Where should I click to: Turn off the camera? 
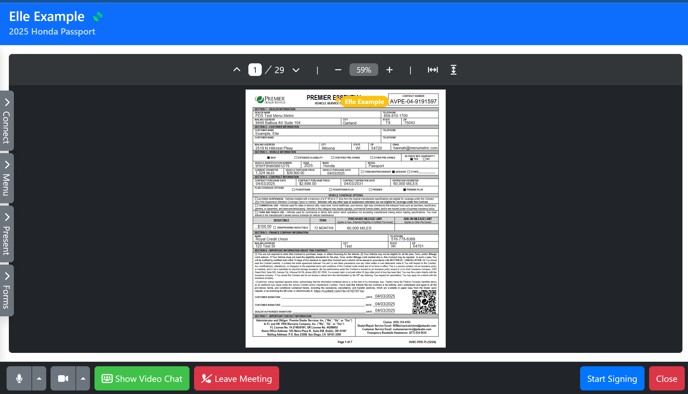(63, 379)
